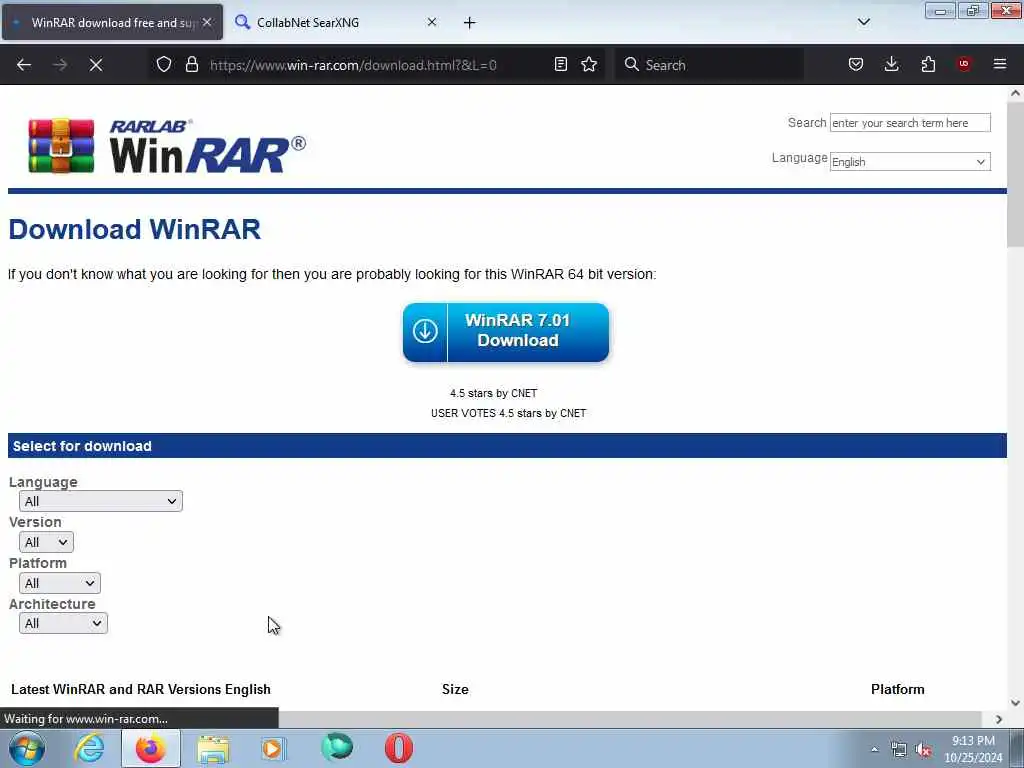Viewport: 1024px width, 768px height.
Task: Show hidden system tray icons
Action: (874, 750)
